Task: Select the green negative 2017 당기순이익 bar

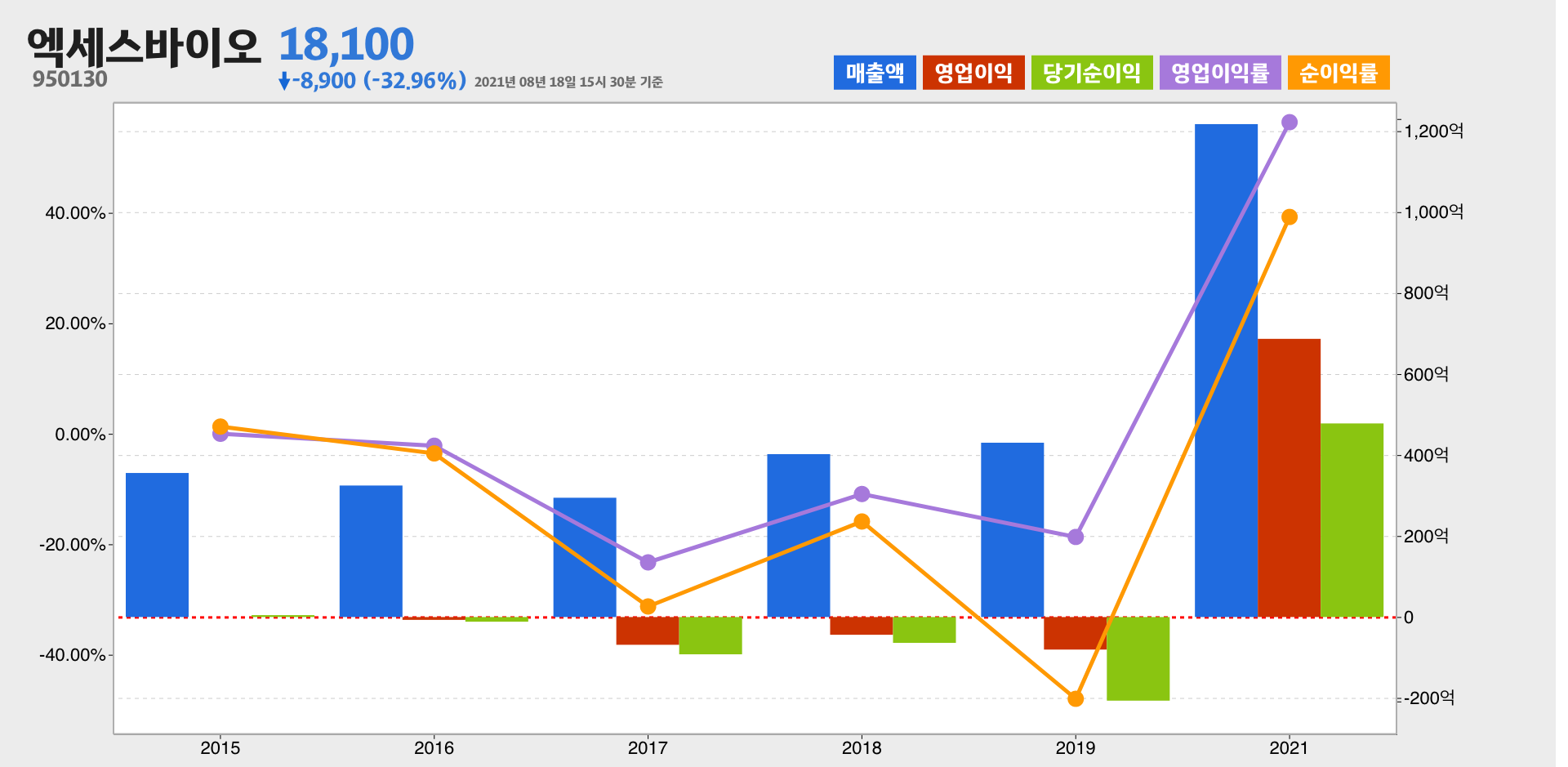Action: [710, 635]
